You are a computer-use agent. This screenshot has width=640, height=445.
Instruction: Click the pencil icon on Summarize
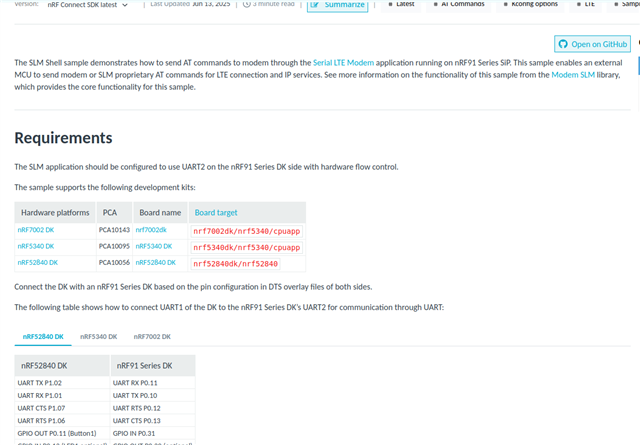pos(314,4)
